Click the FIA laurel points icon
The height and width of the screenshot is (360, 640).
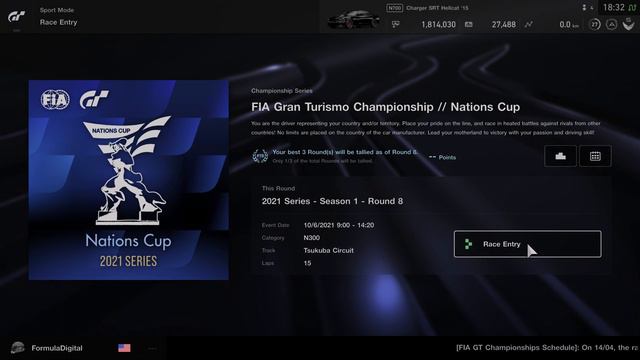point(260,156)
